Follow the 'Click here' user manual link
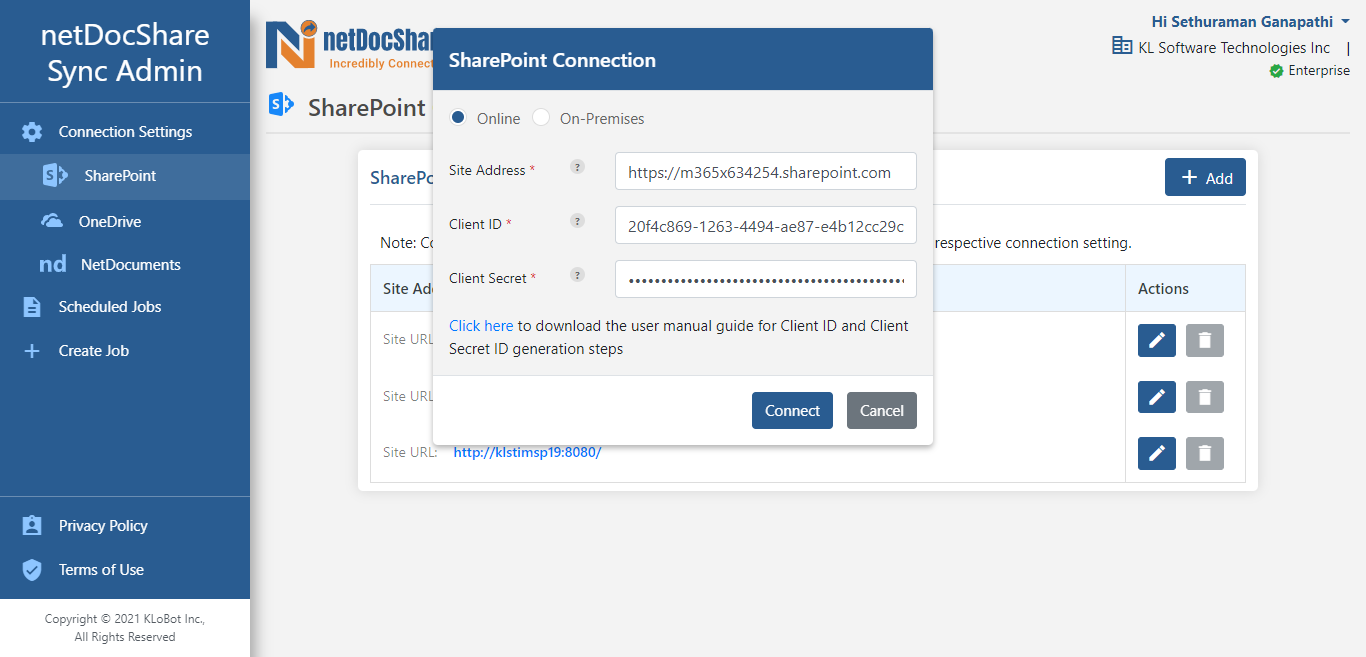This screenshot has height=657, width=1366. click(481, 326)
